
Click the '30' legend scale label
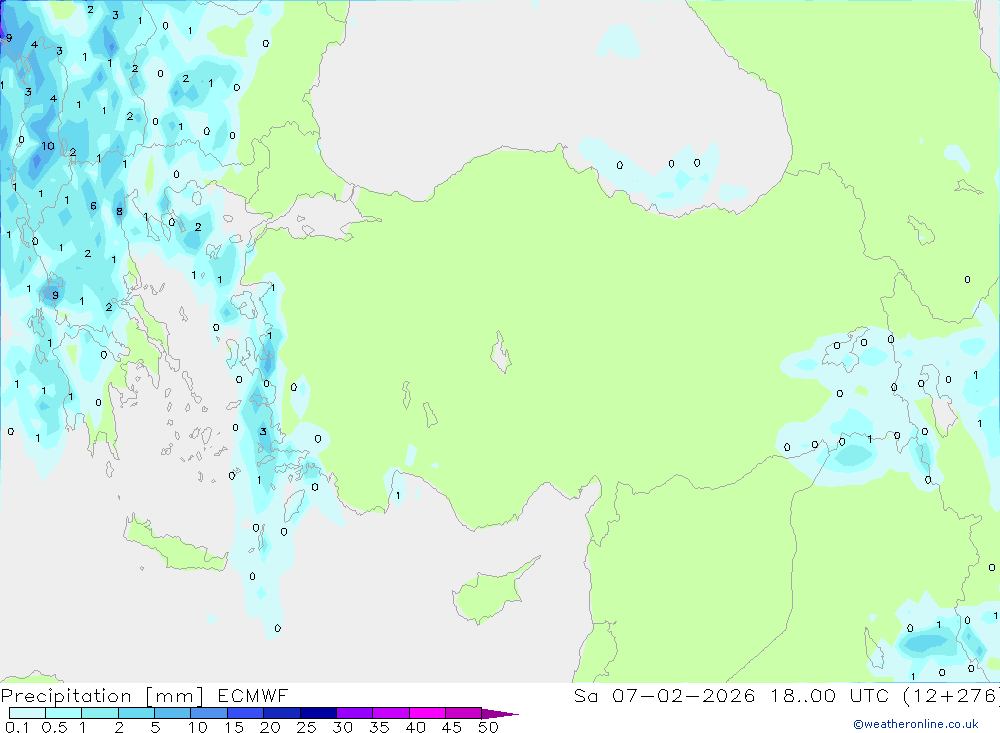coord(342,727)
